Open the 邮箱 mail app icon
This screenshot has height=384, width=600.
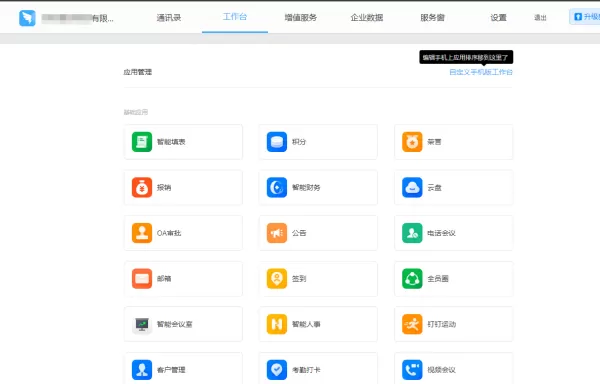[x=142, y=278]
